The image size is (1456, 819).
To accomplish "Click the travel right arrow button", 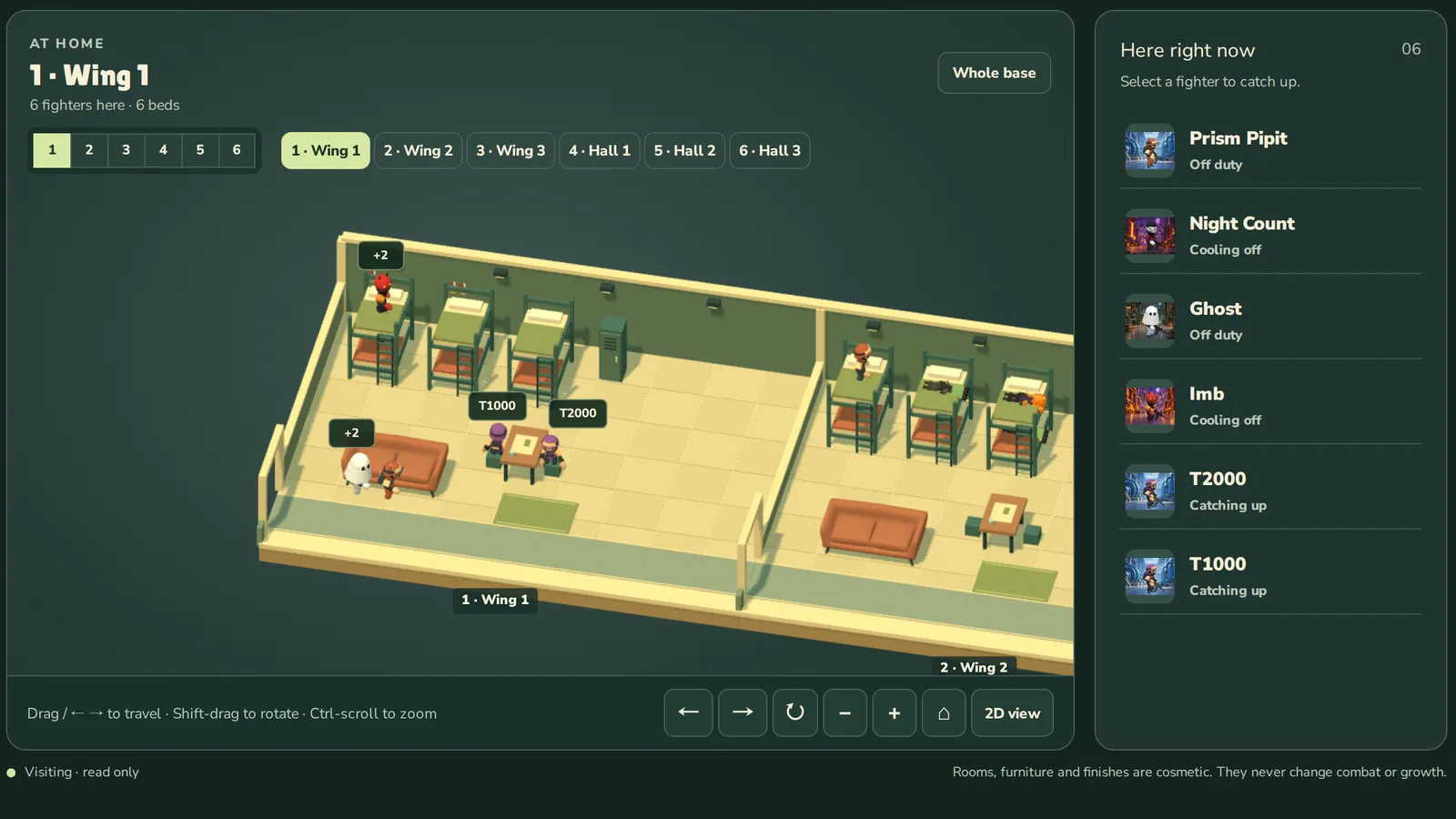I will click(x=743, y=713).
